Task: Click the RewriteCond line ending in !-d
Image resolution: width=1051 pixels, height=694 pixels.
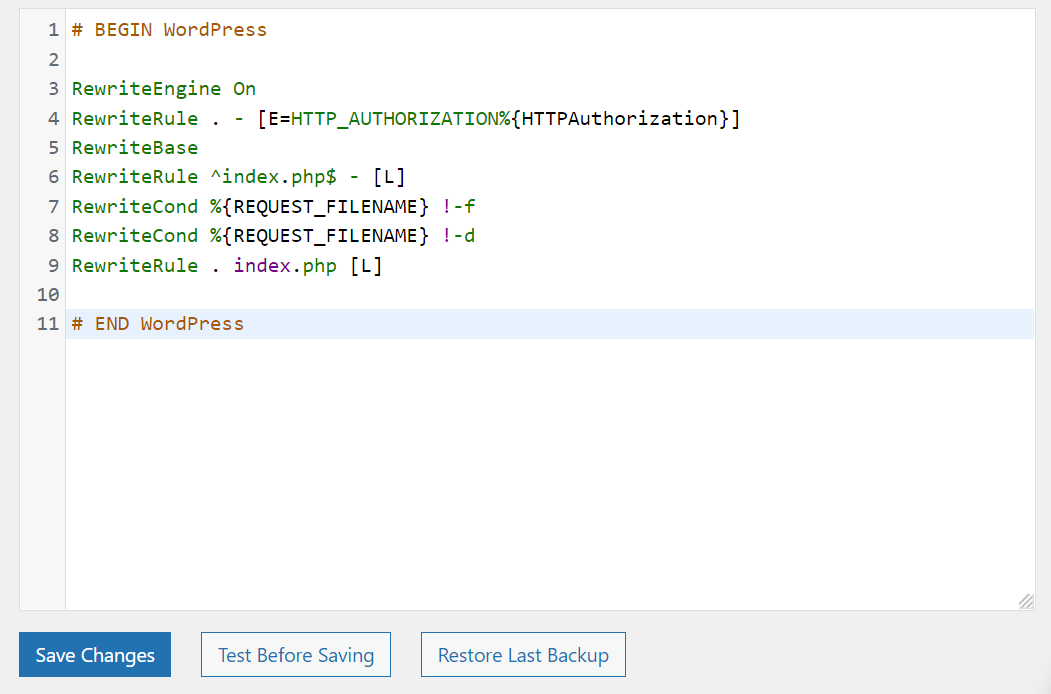Action: click(x=273, y=236)
